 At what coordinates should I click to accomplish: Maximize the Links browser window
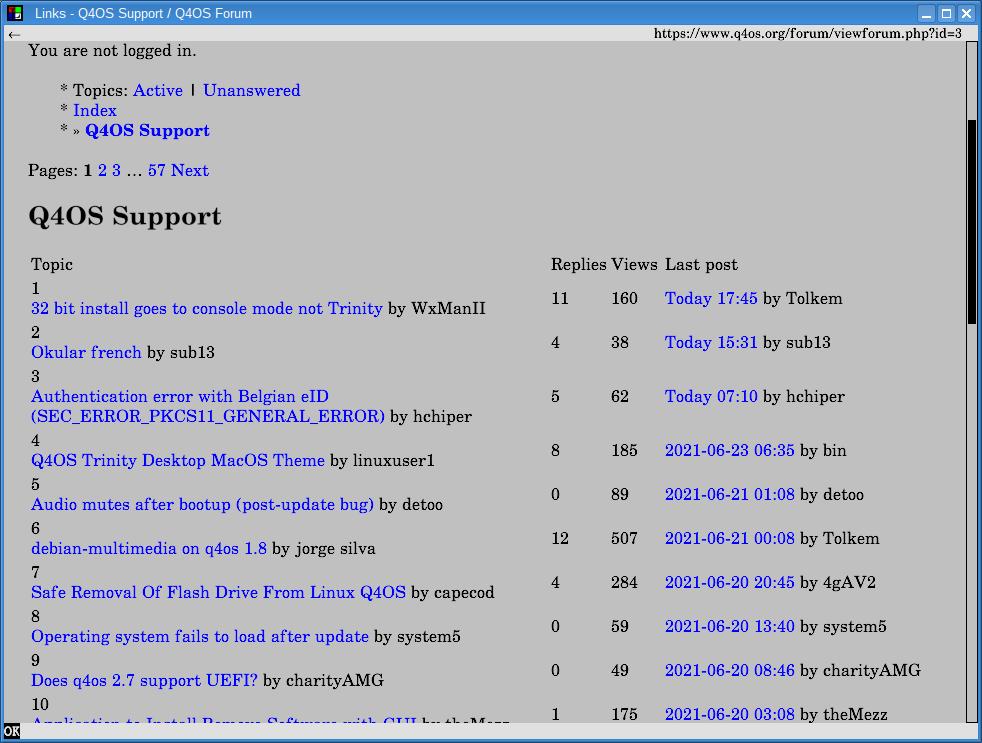click(x=947, y=13)
